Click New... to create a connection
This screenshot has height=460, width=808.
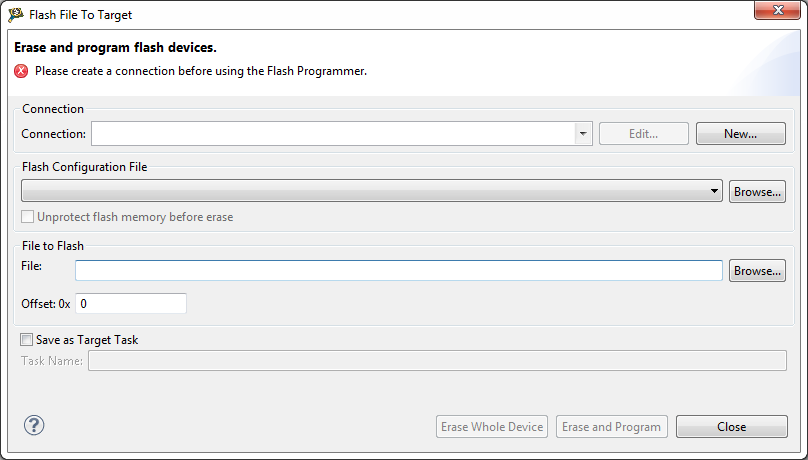tap(740, 134)
